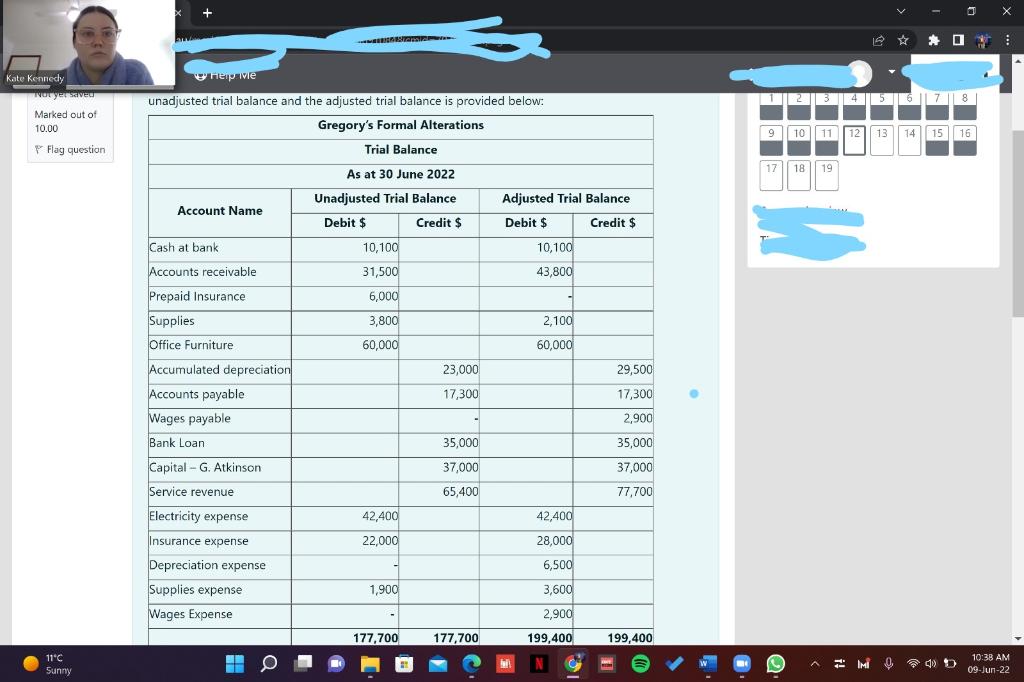Click unadjusted Supplies debit value 3,800
This screenshot has height=682, width=1024.
point(383,321)
